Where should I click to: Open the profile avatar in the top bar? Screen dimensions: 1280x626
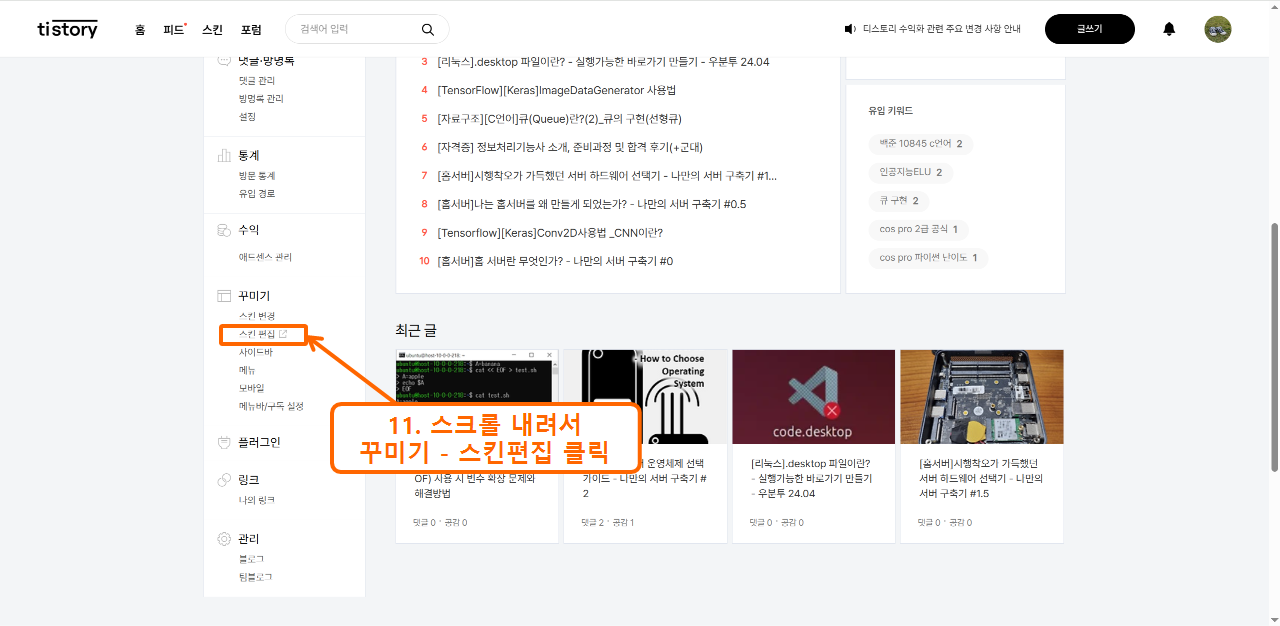[1217, 29]
